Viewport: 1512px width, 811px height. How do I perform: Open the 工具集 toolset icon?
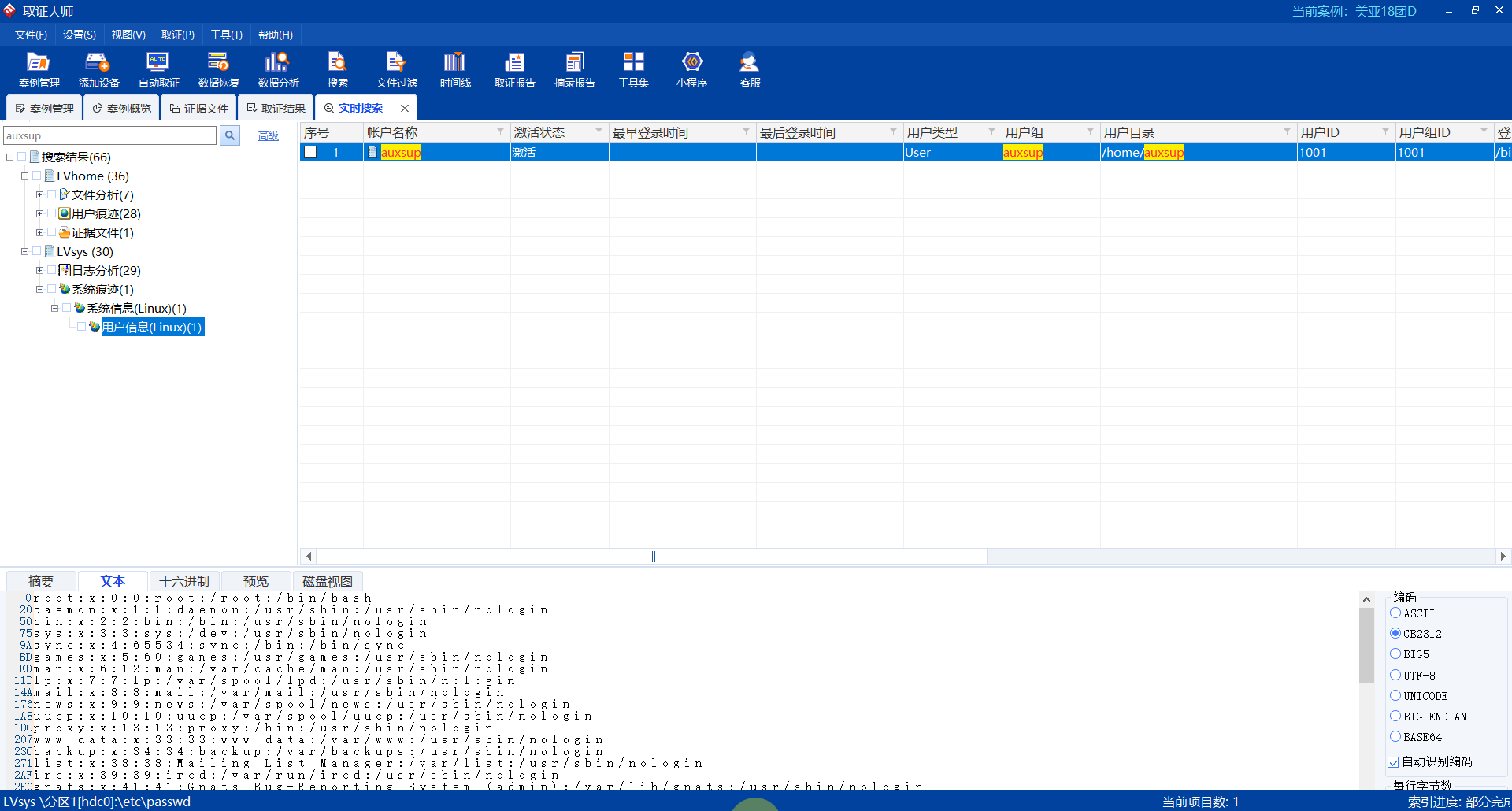click(633, 69)
